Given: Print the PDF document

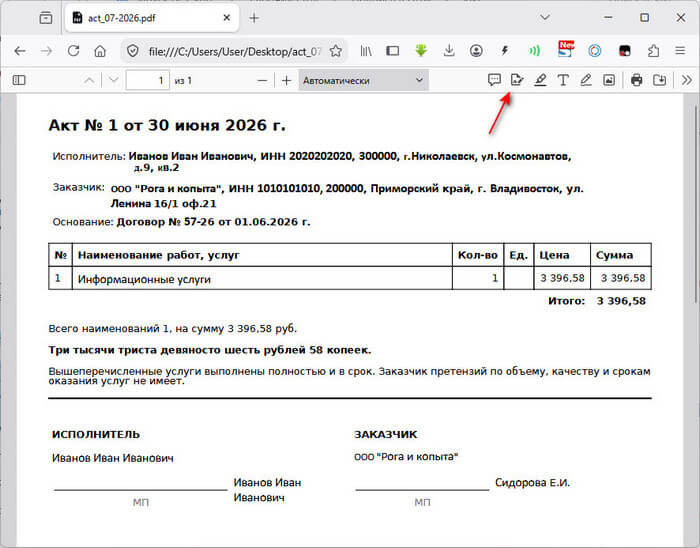Looking at the screenshot, I should 637,80.
